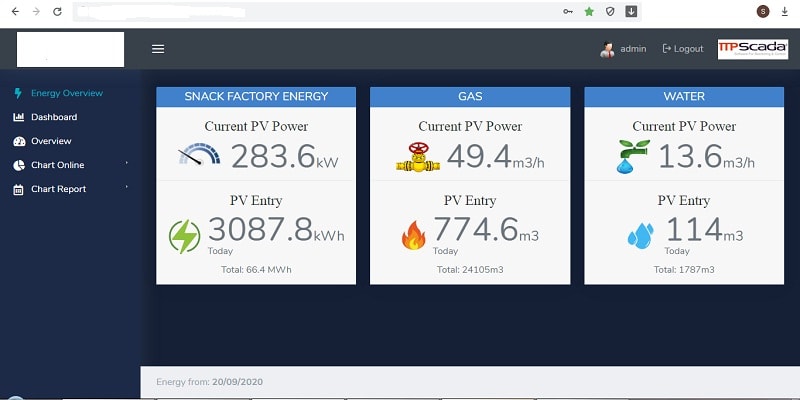This screenshot has width=800, height=400.
Task: Click the water droplets icon
Action: pos(640,236)
